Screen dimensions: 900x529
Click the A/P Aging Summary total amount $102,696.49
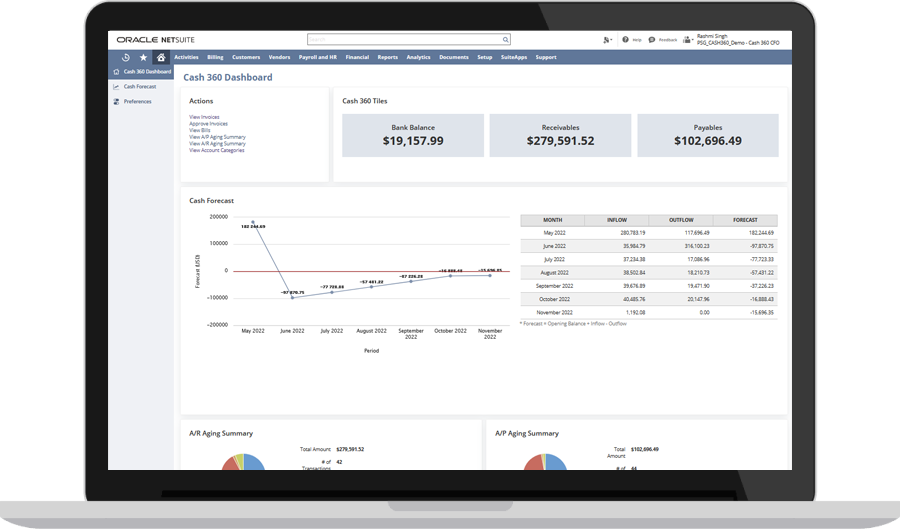tap(645, 449)
